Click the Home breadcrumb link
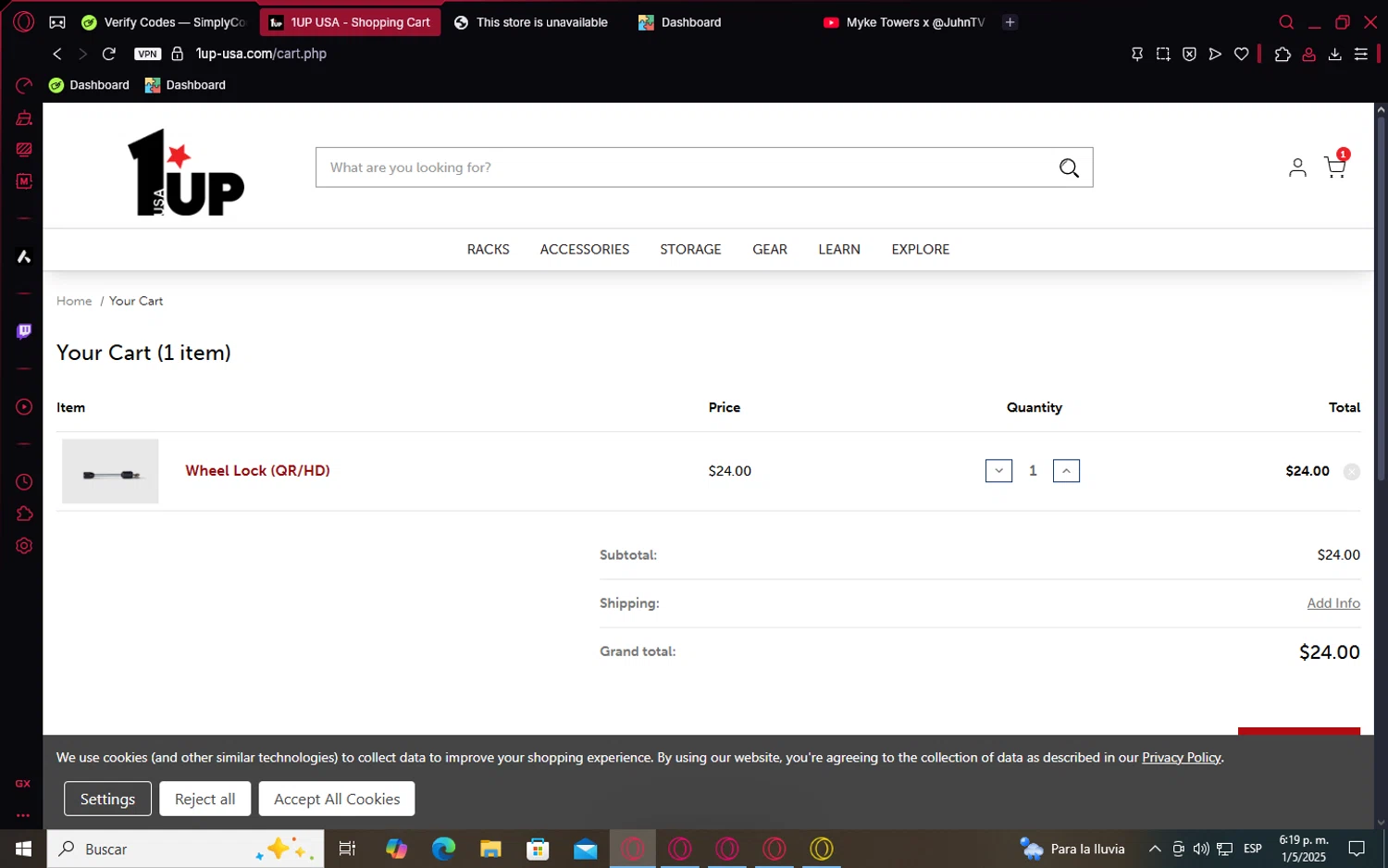Viewport: 1388px width, 868px height. [74, 302]
